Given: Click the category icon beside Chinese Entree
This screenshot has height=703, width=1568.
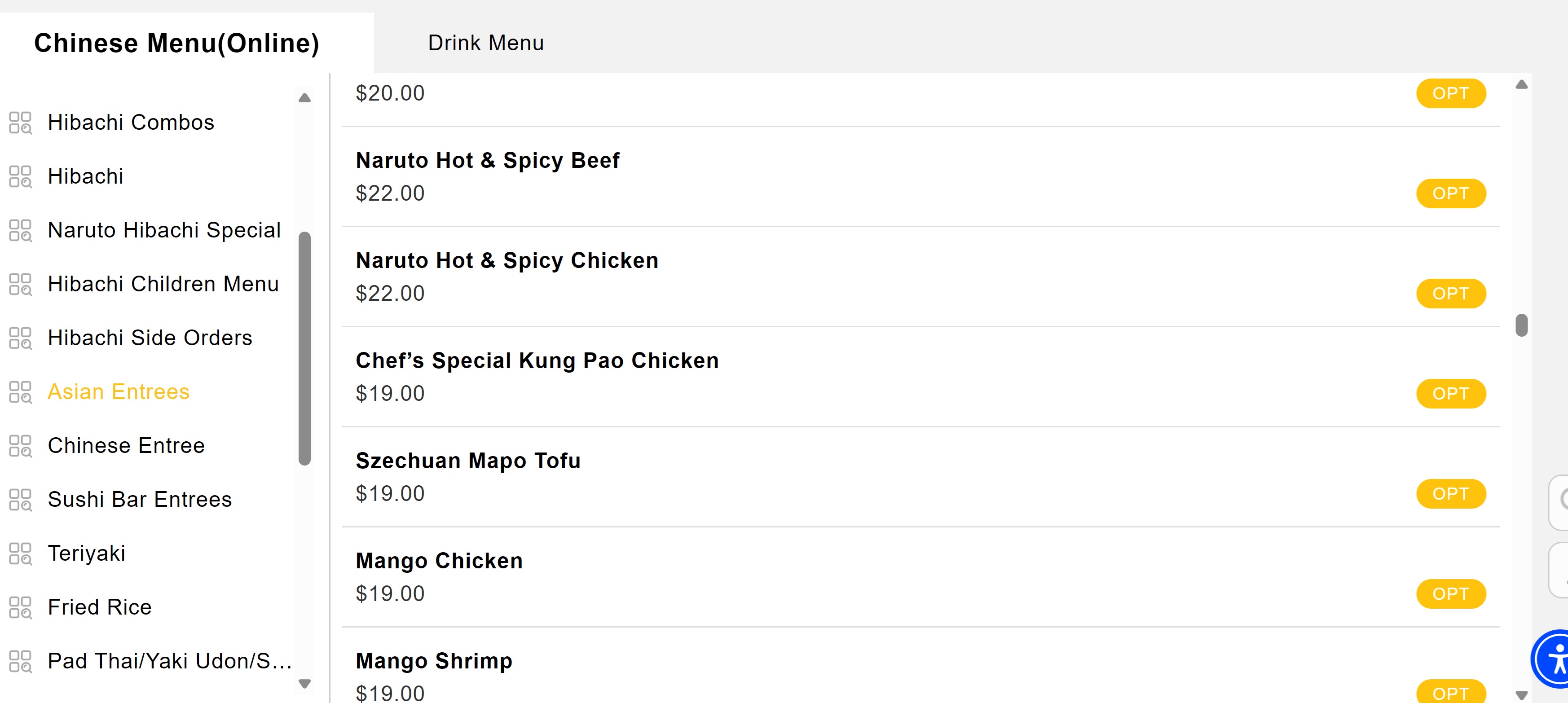Looking at the screenshot, I should pos(20,445).
